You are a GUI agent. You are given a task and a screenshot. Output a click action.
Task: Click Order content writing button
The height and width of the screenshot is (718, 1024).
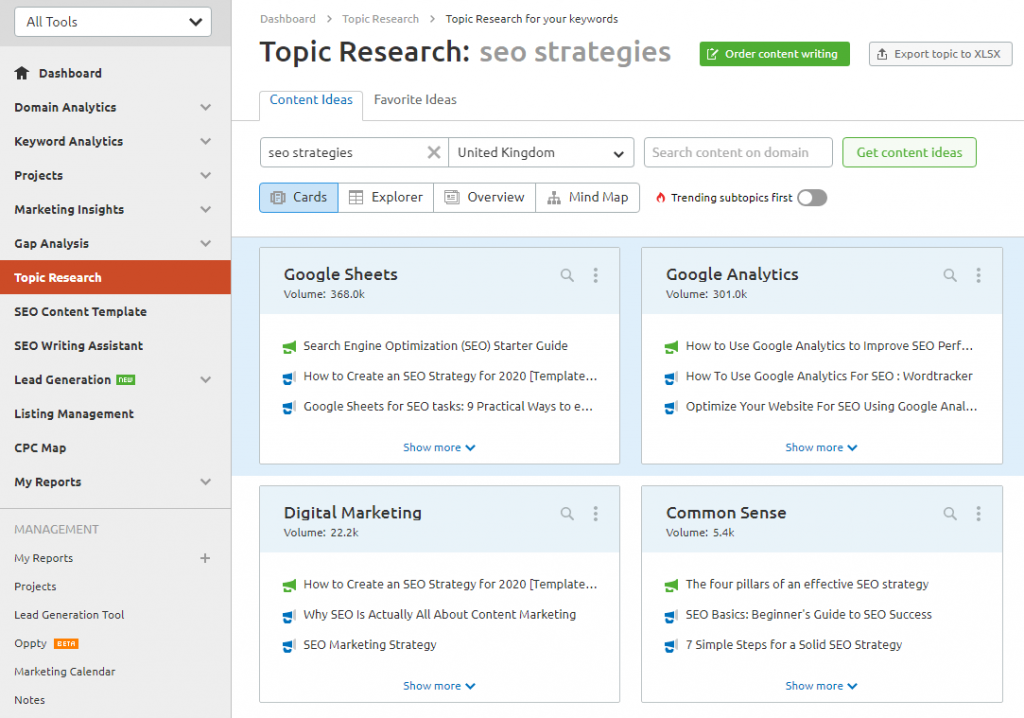775,54
